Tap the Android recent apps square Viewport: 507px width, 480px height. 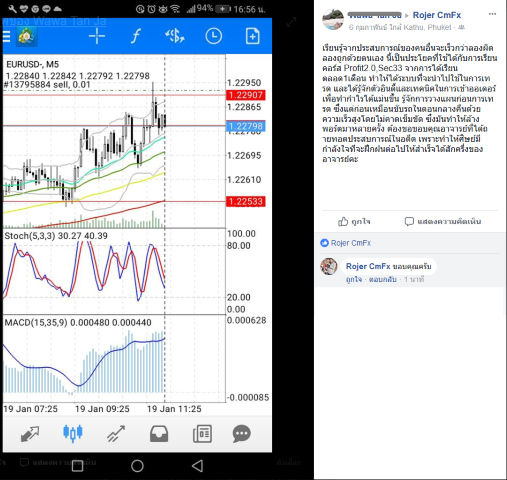coord(77,466)
